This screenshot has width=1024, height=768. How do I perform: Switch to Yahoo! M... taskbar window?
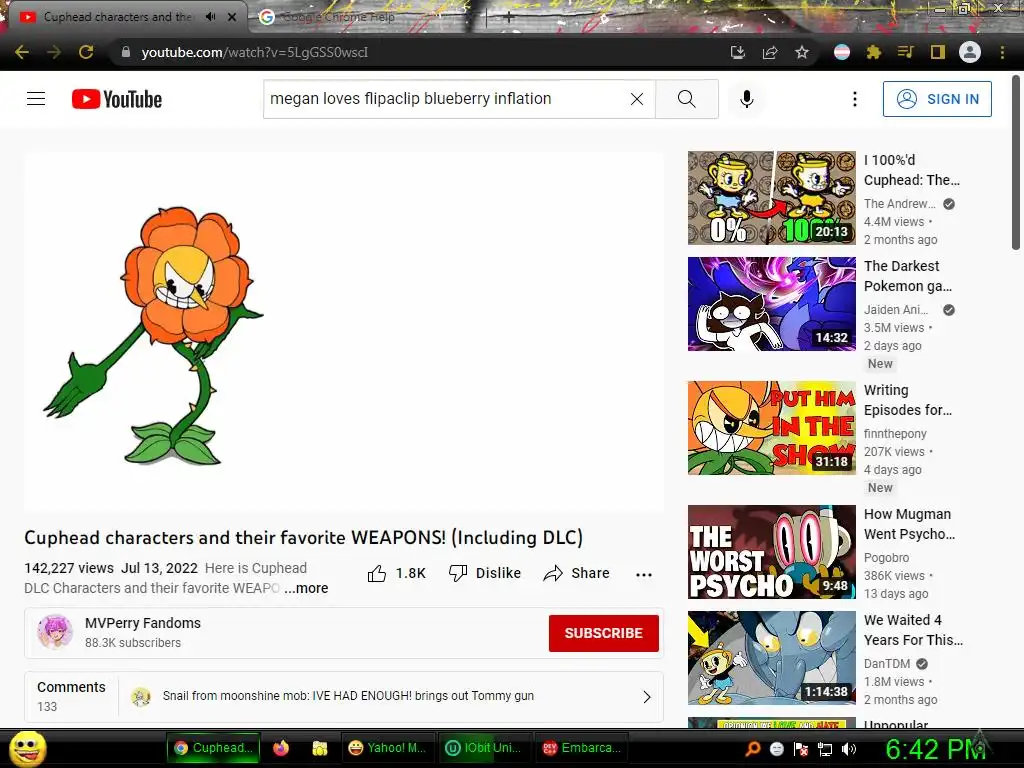point(387,748)
